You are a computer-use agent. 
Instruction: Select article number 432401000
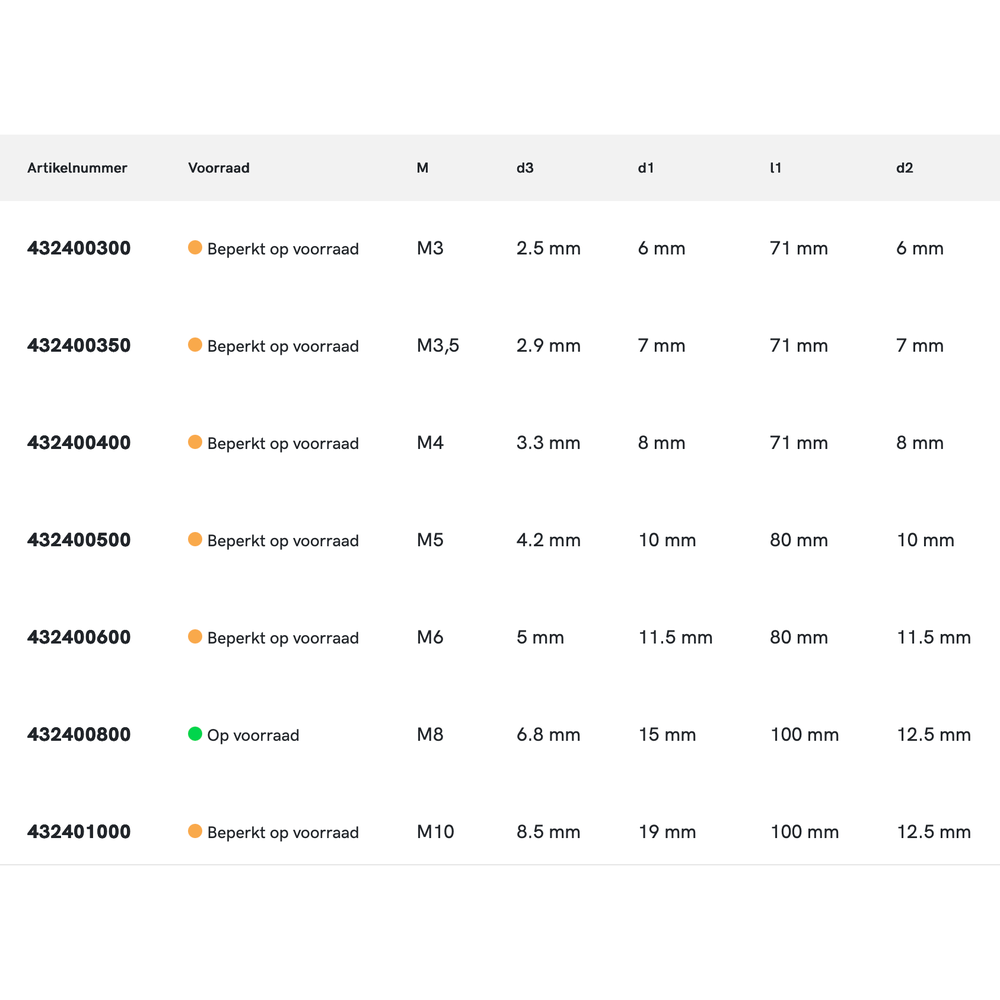point(79,832)
